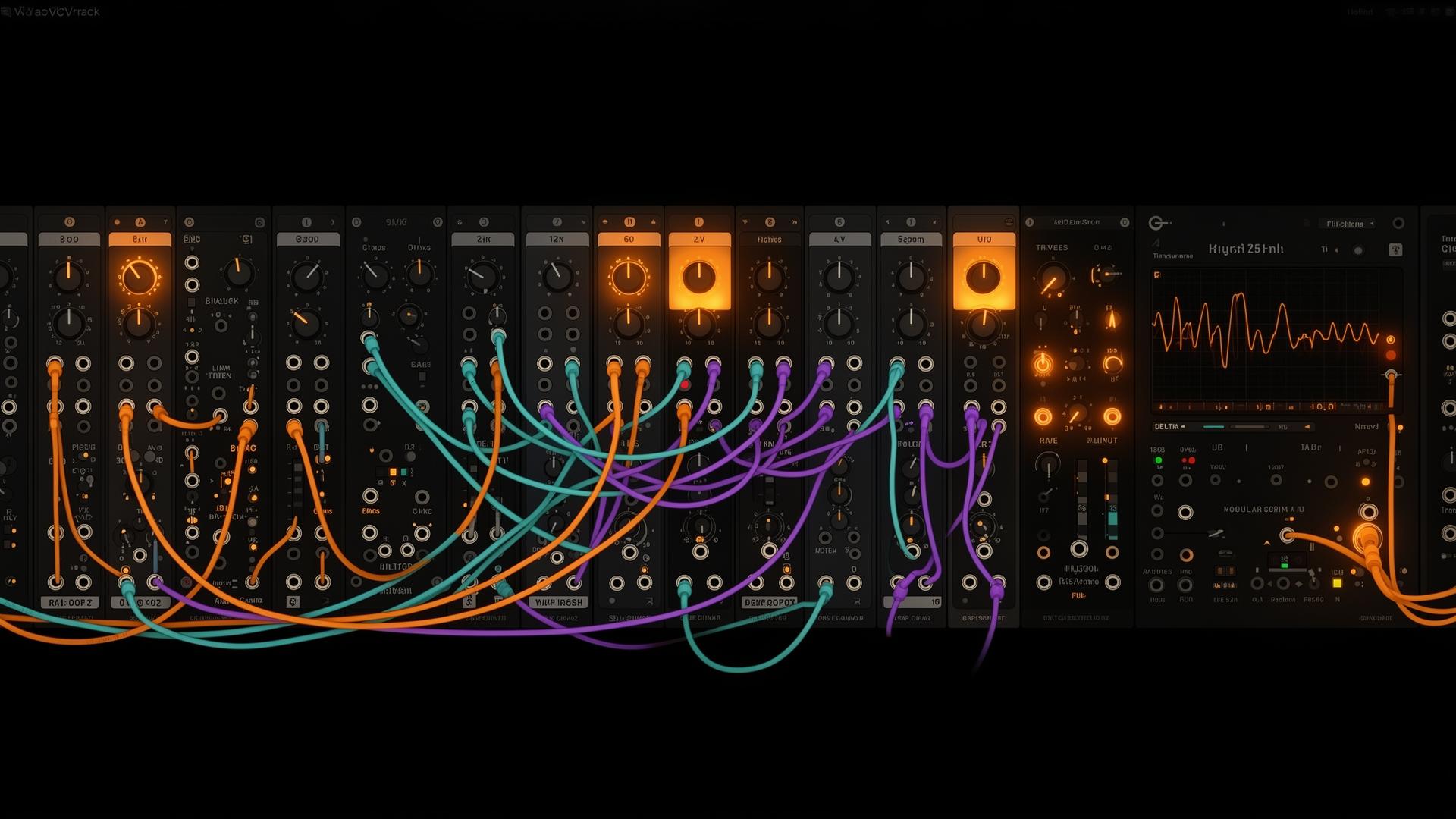Viewport: 1456px width, 819px height.
Task: Click the 12K module label
Action: pos(557,239)
